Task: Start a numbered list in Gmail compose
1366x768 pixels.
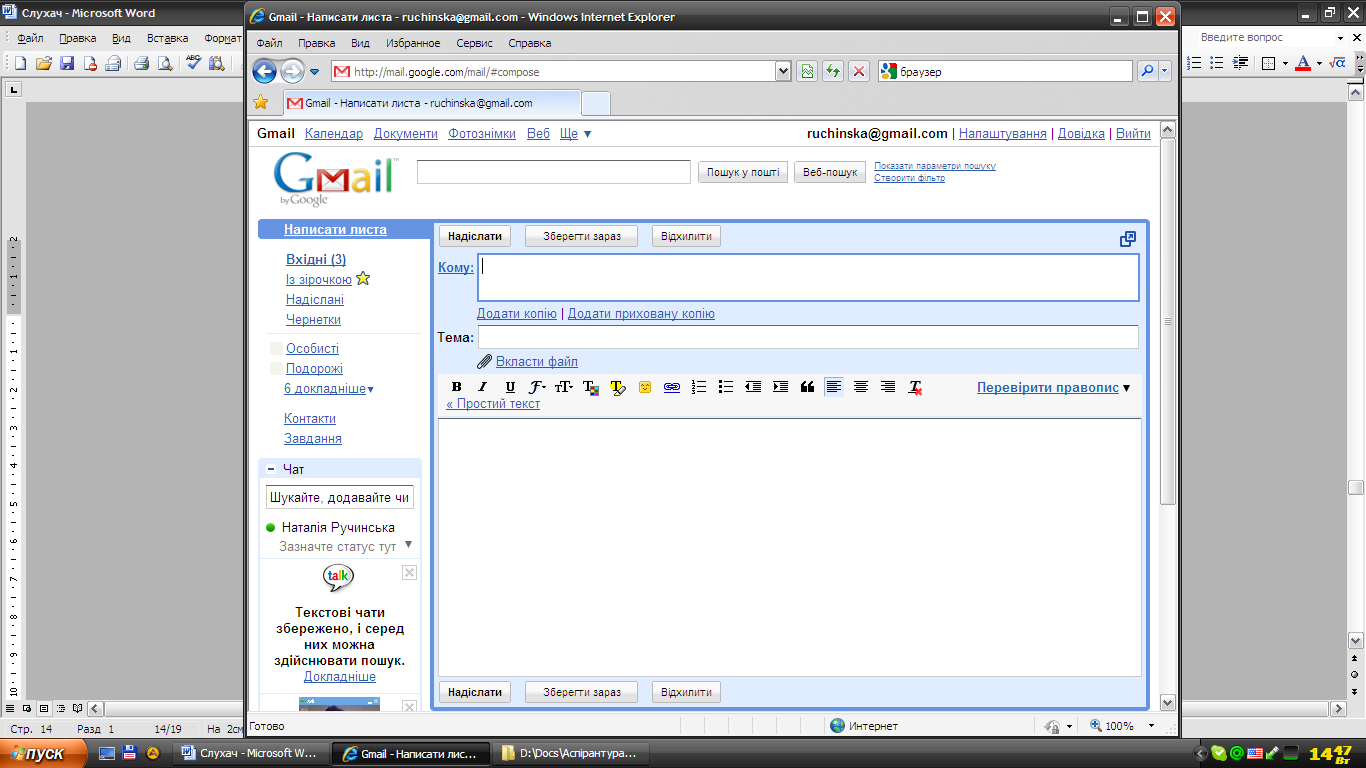Action: point(699,388)
